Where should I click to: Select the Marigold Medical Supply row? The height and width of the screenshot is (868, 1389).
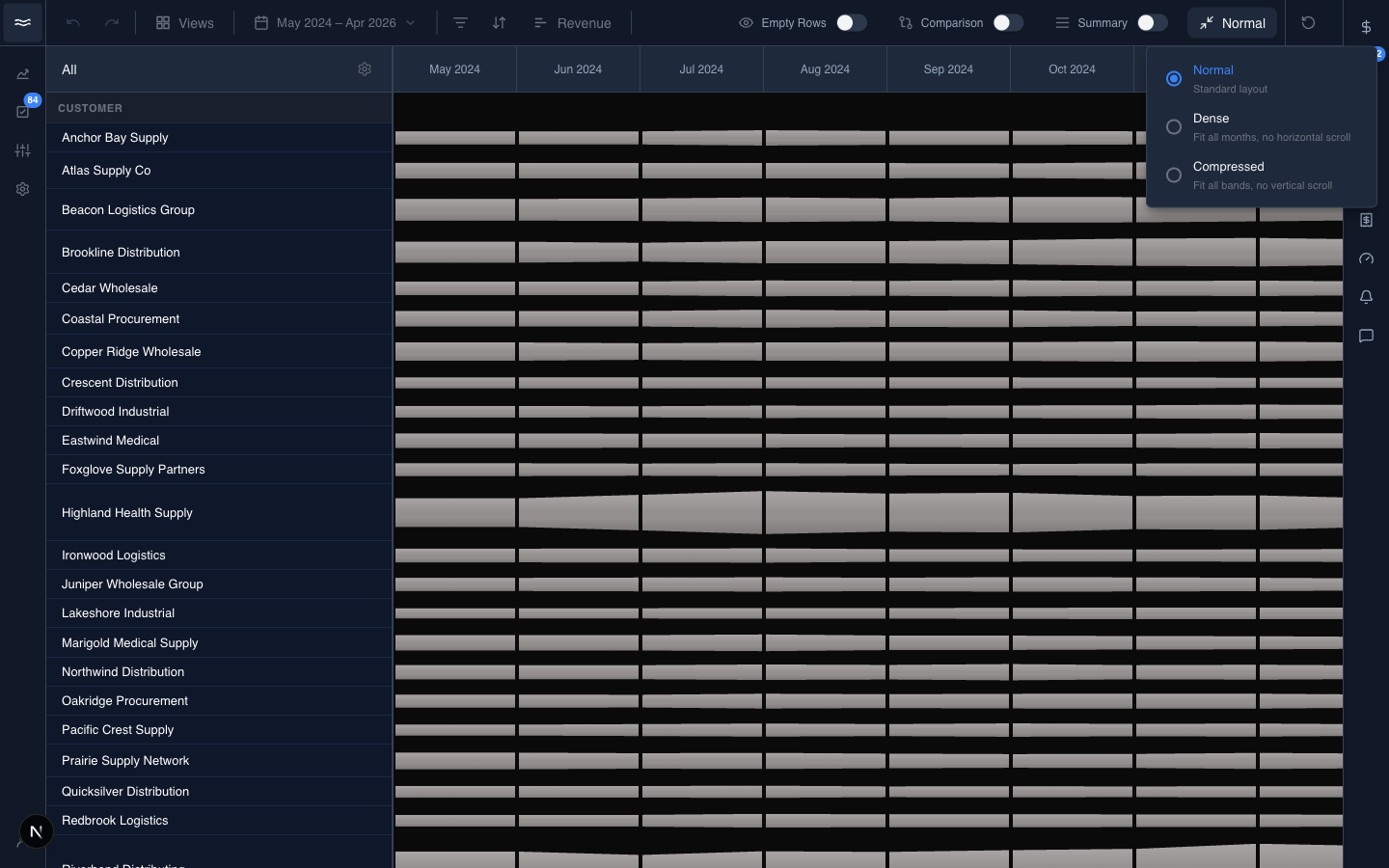coord(219,643)
